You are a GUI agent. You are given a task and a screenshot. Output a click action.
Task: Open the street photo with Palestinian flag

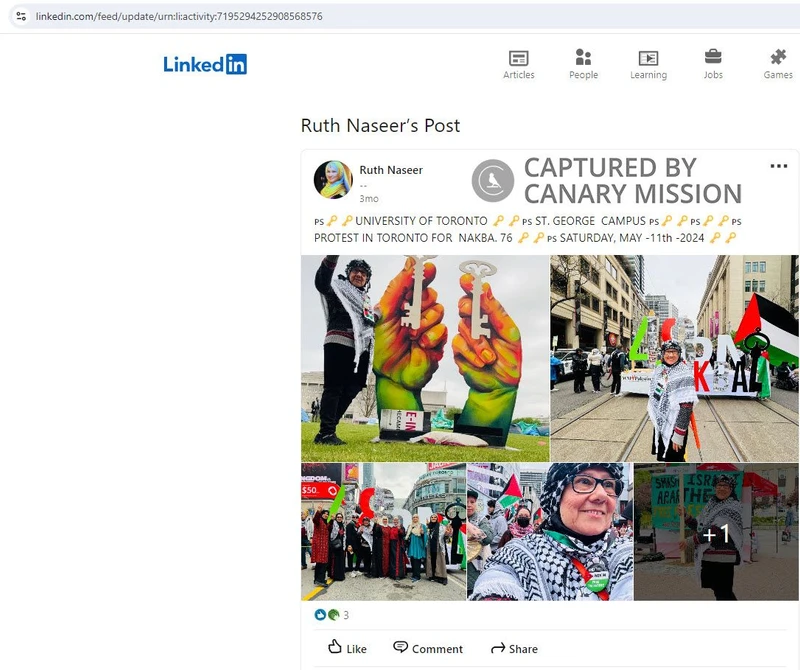tap(674, 358)
